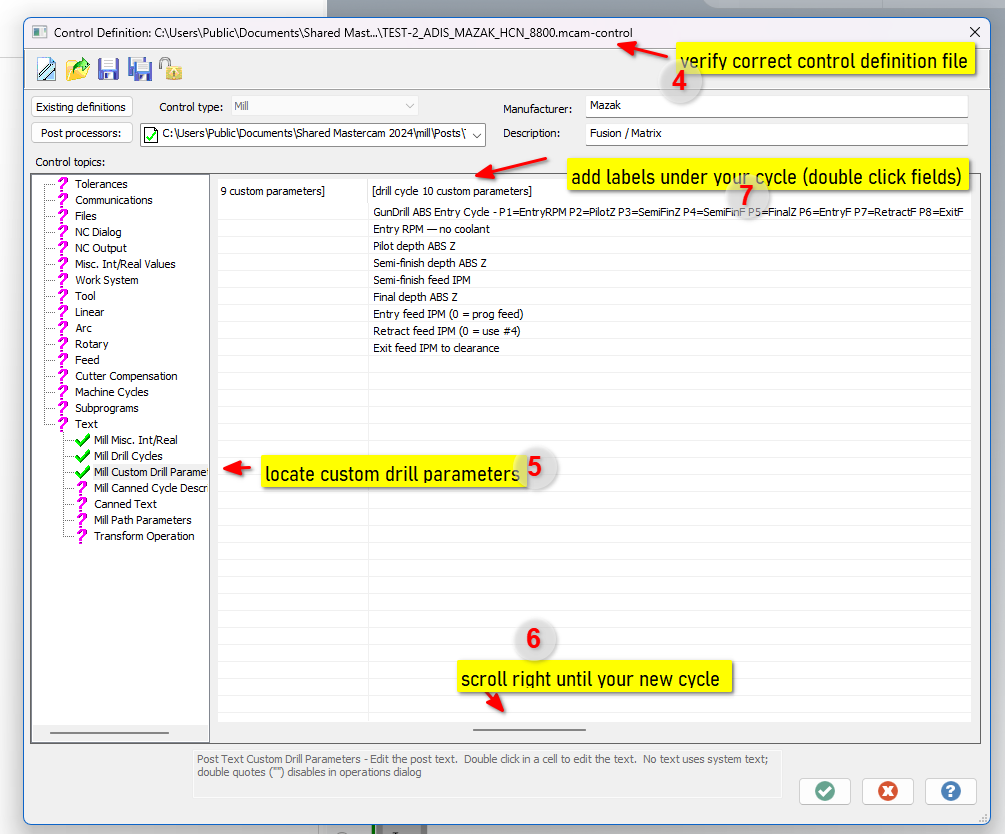
Task: Open help via the question mark button
Action: [950, 791]
